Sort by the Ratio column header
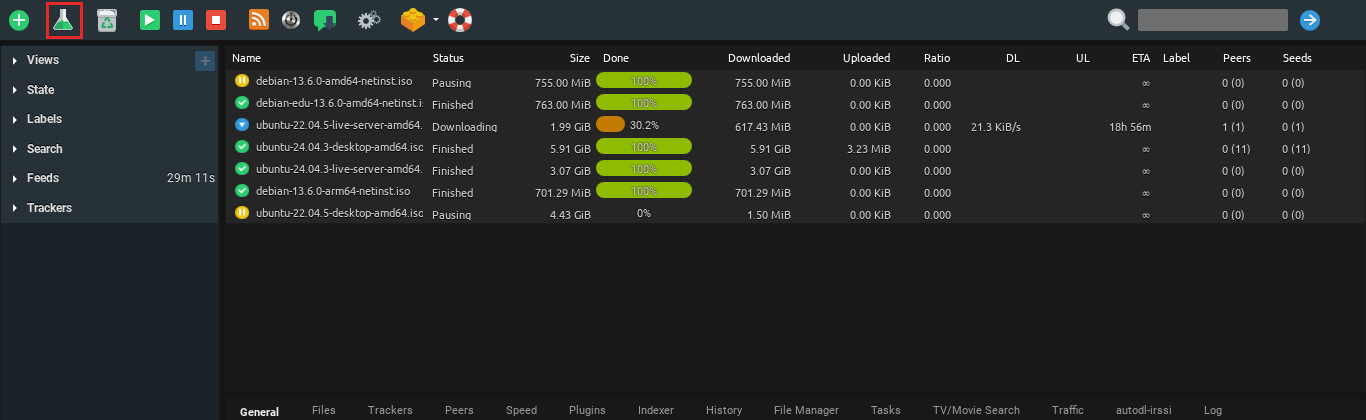 click(x=937, y=58)
